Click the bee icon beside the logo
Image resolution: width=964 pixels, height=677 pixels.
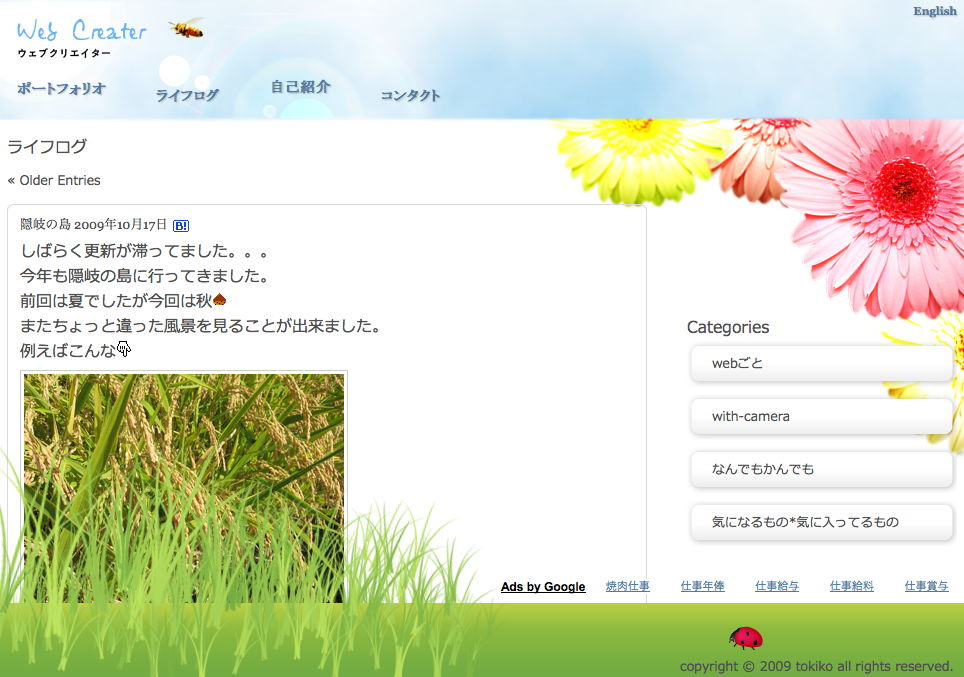[186, 28]
